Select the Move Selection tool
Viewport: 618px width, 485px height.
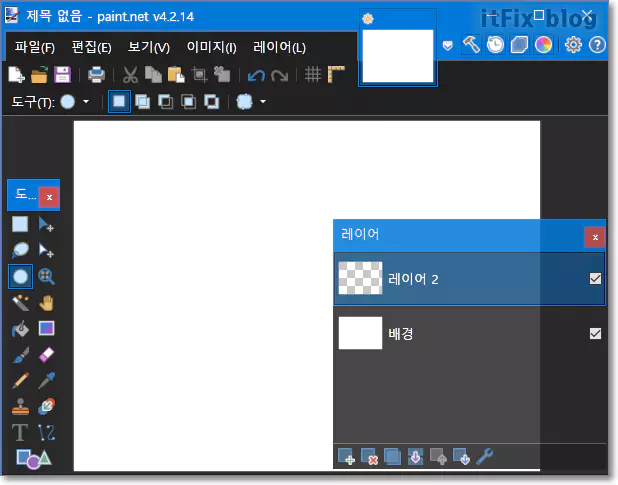(46, 250)
